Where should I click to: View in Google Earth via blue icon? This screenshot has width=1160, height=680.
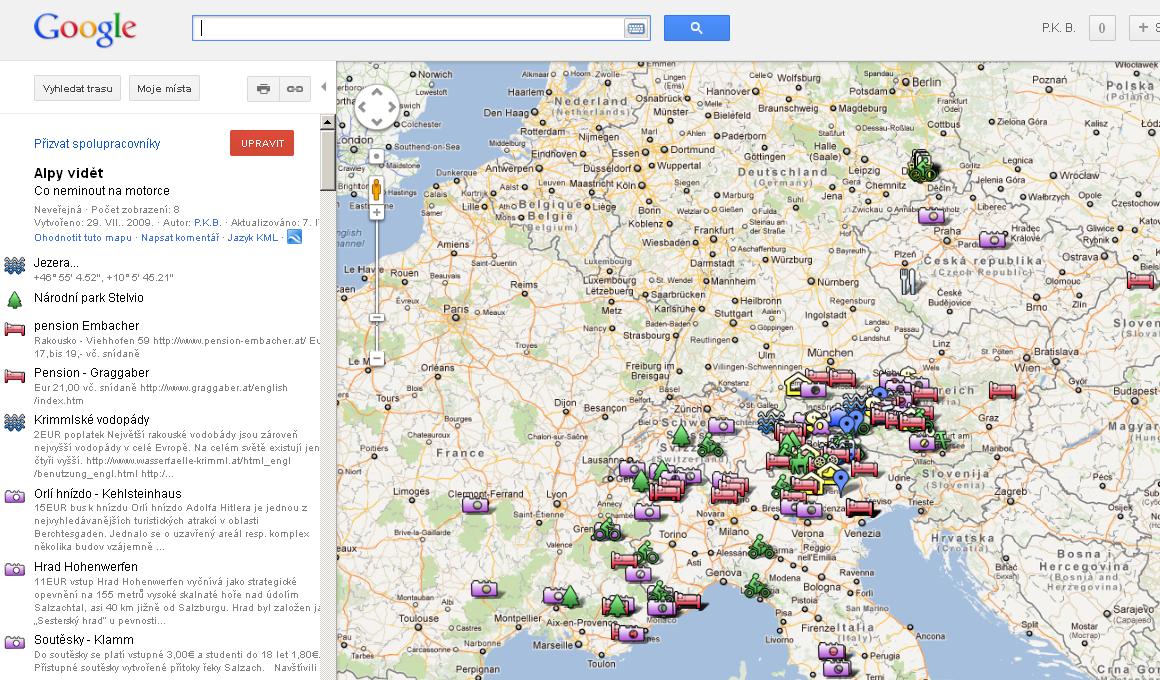294,237
